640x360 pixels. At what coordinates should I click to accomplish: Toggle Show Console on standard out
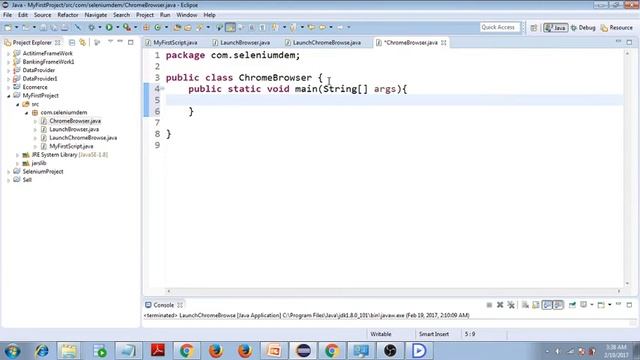click(547, 305)
